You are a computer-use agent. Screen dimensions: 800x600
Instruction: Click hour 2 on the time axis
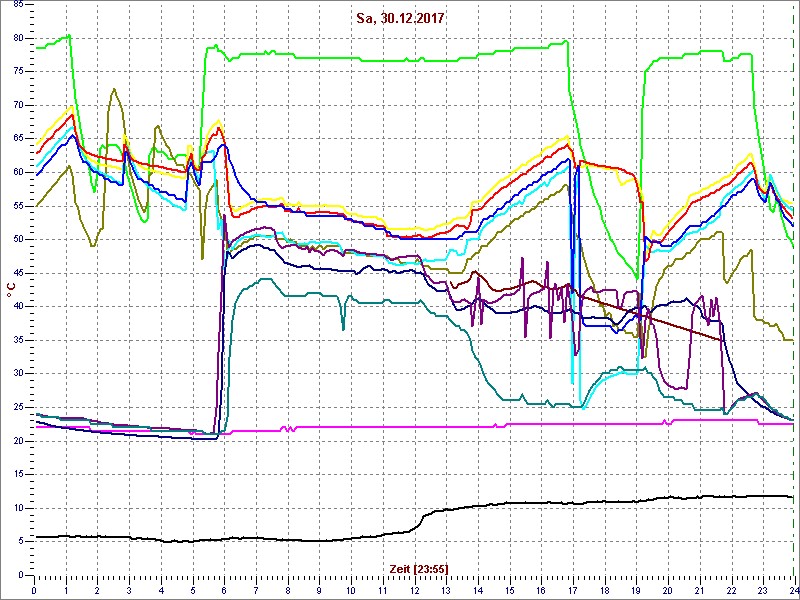[x=97, y=591]
